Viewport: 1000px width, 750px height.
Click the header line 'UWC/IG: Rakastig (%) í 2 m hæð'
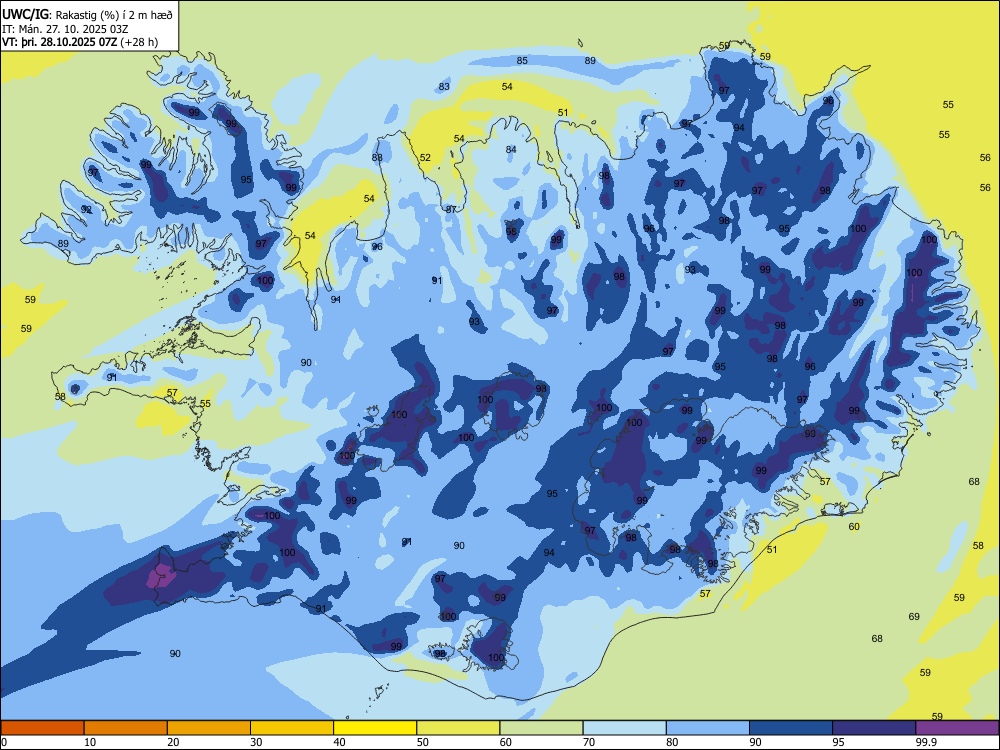tap(87, 14)
